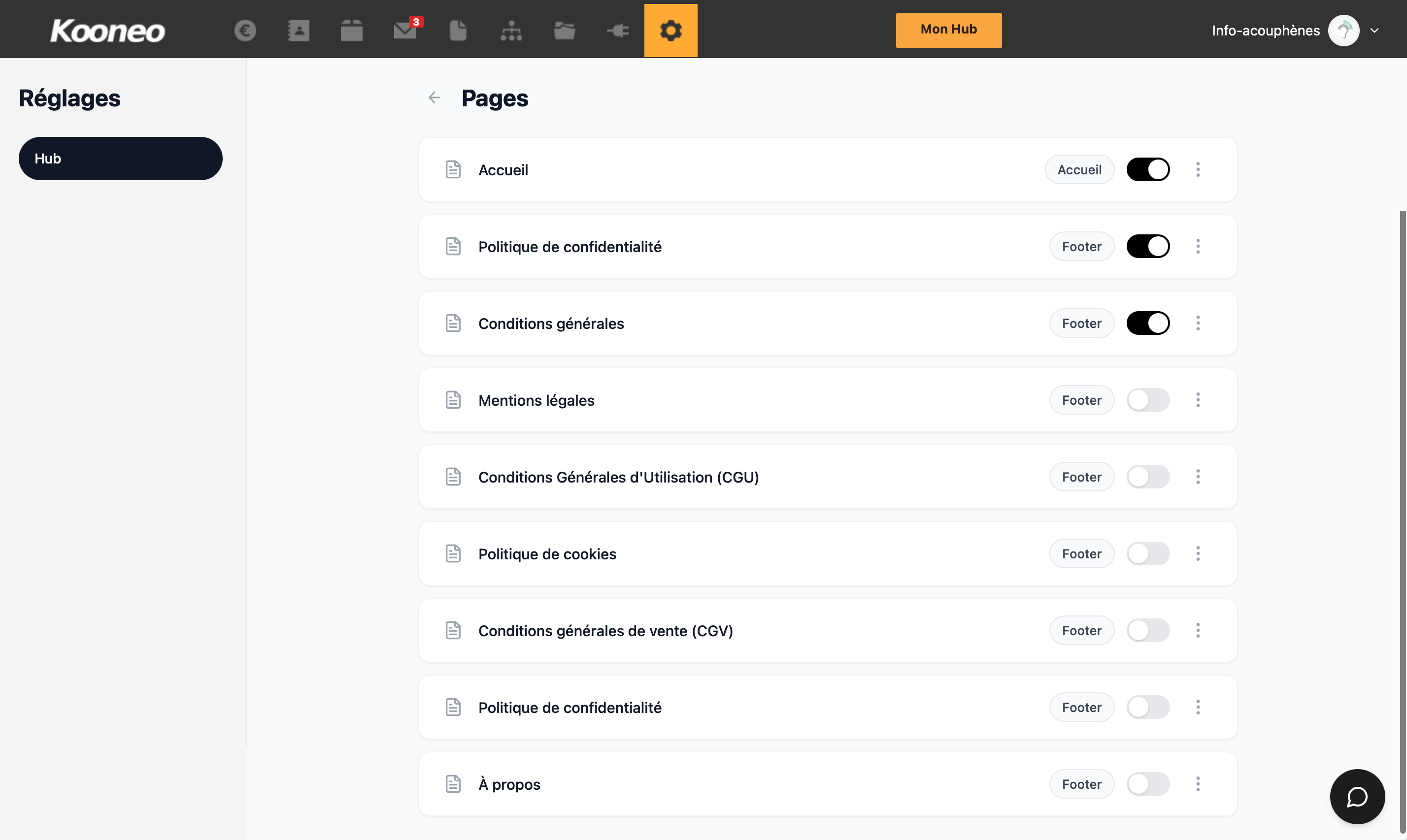Open the folders icon in navigation bar
This screenshot has height=840, width=1407.
[x=565, y=31]
